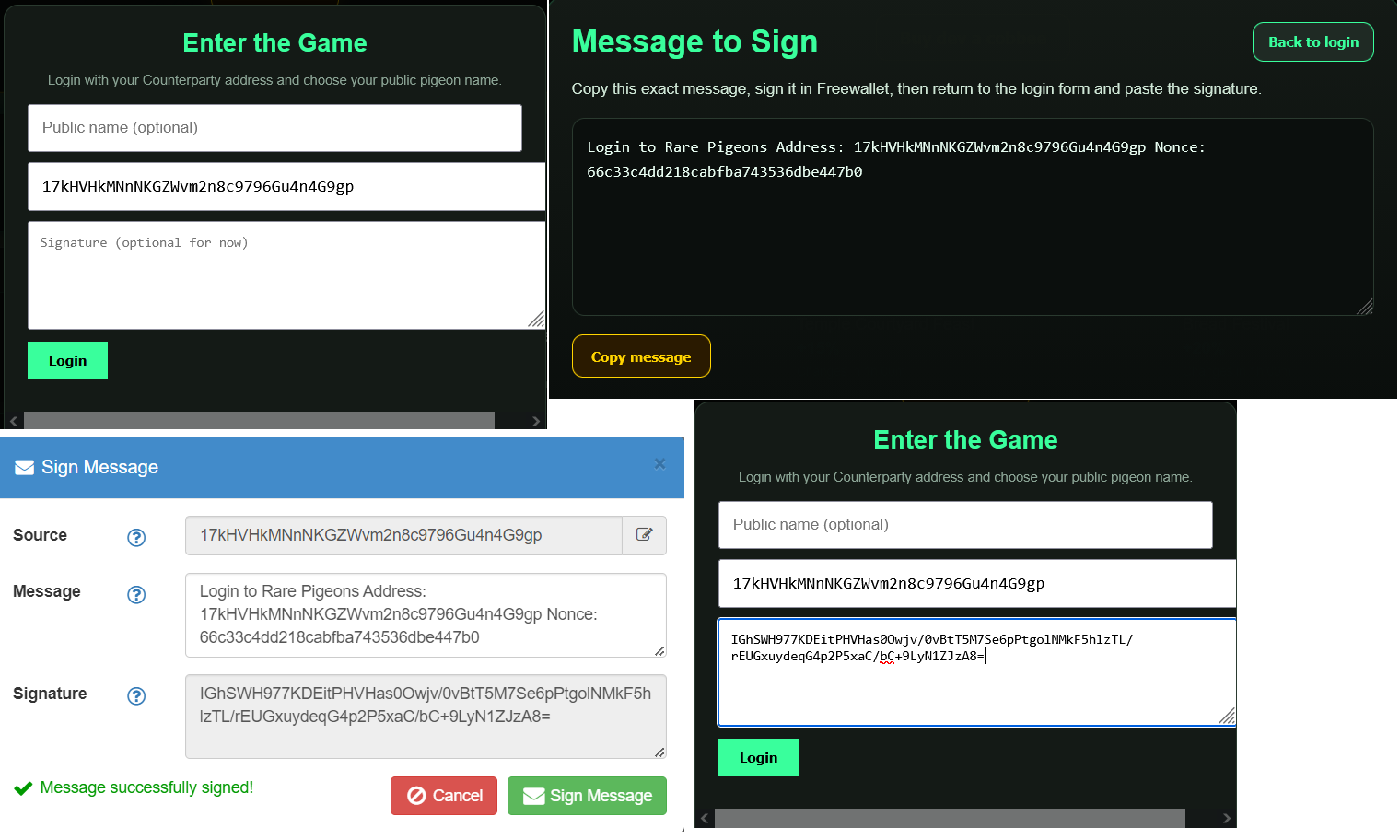Click the horizontal scrollbar under the empty-signature form
The width and height of the screenshot is (1400, 840).
tap(259, 421)
